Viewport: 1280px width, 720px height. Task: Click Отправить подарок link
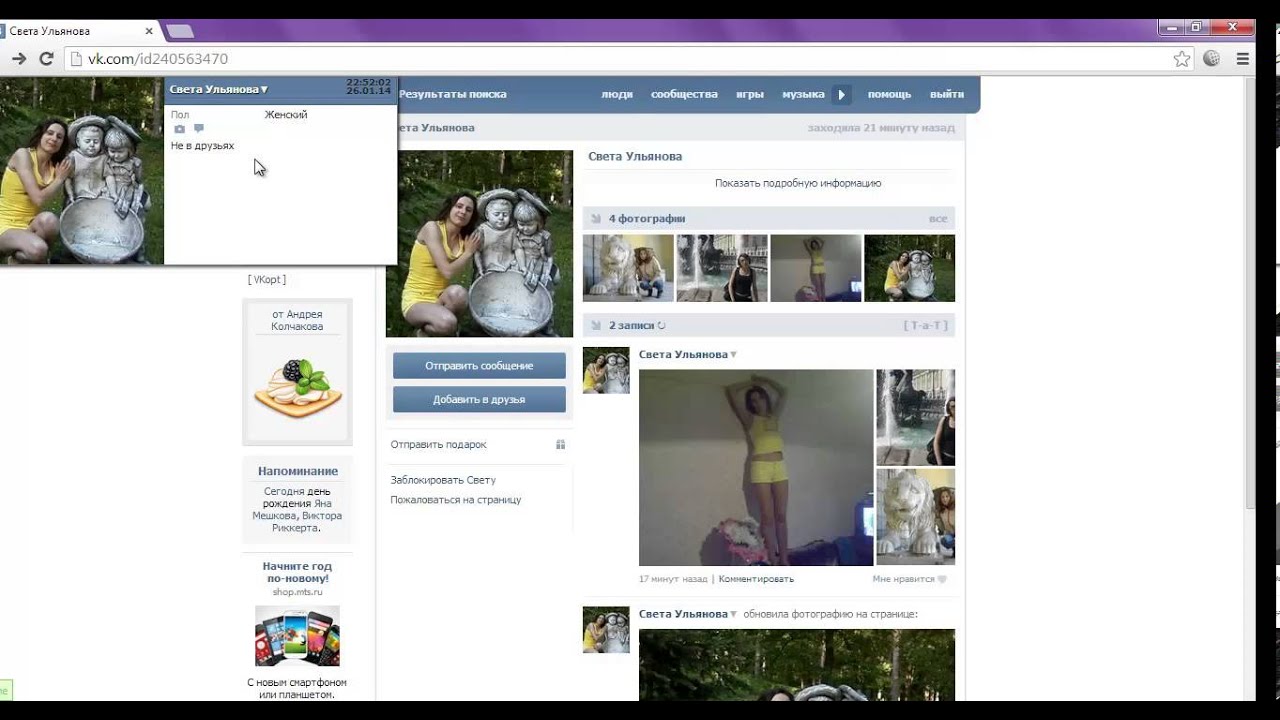point(439,445)
